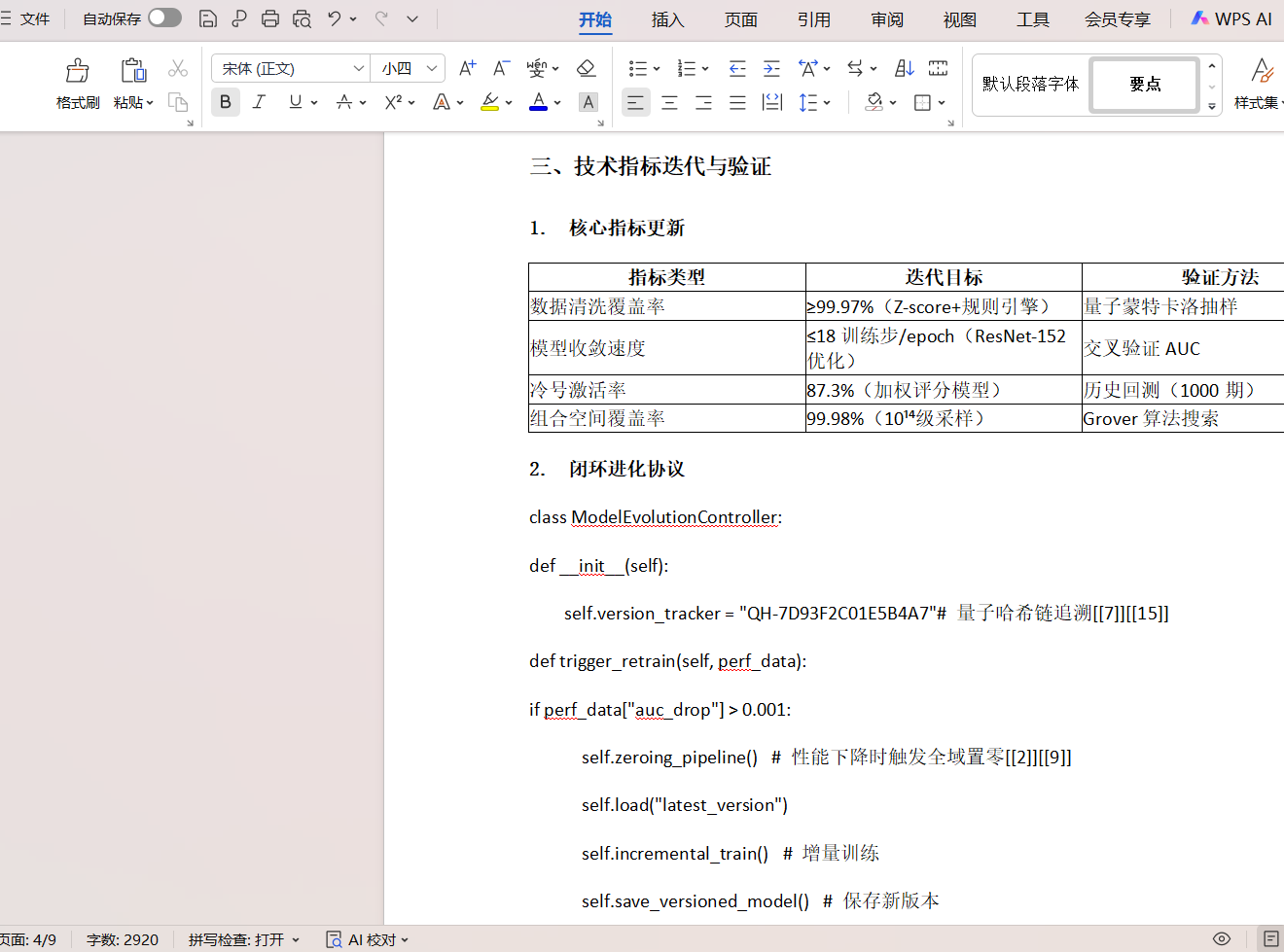This screenshot has width=1284, height=952.
Task: Click the page indicator 4/9 in status bar
Action: pos(28,939)
